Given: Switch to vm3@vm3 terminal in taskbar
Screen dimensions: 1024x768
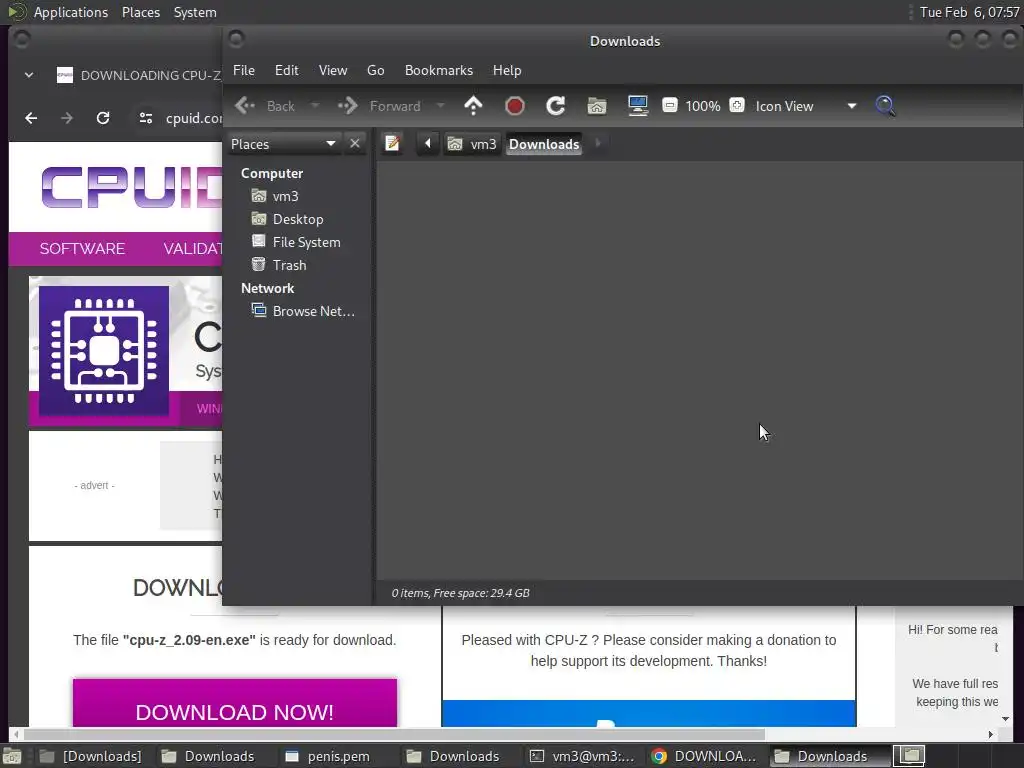Looking at the screenshot, I should click(x=582, y=756).
